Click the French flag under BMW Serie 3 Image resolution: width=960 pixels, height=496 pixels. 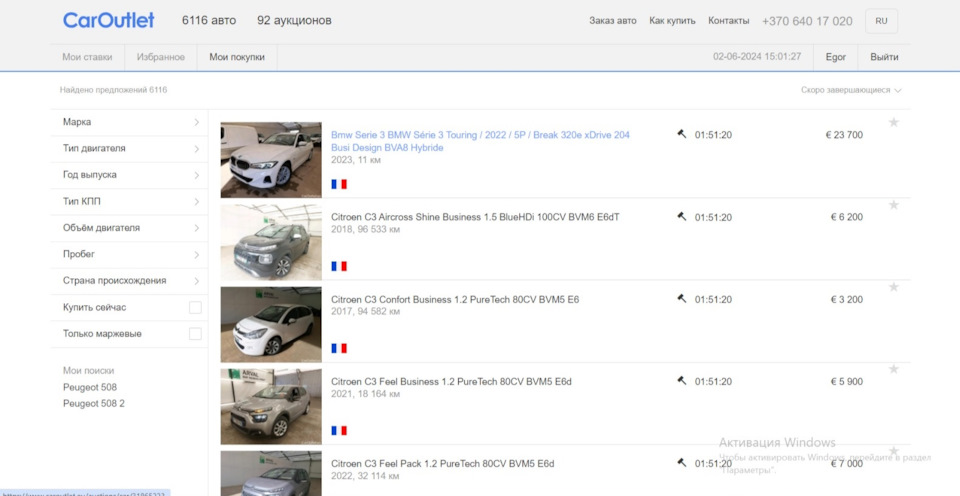pyautogui.click(x=339, y=184)
